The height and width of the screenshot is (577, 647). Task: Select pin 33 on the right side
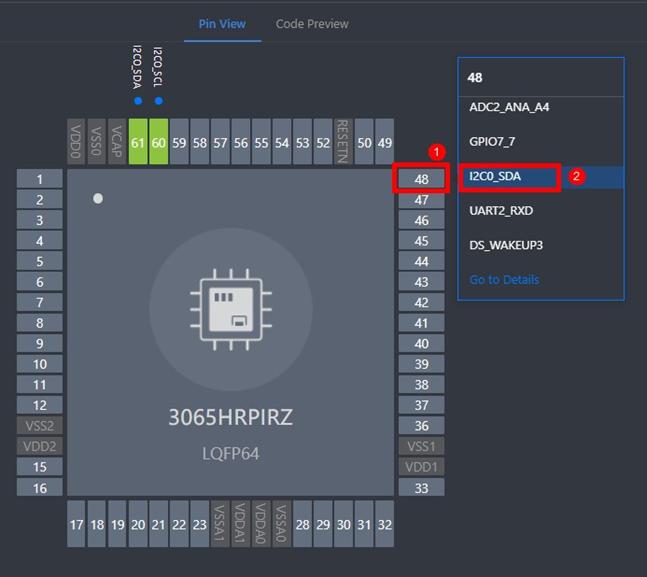point(421,488)
